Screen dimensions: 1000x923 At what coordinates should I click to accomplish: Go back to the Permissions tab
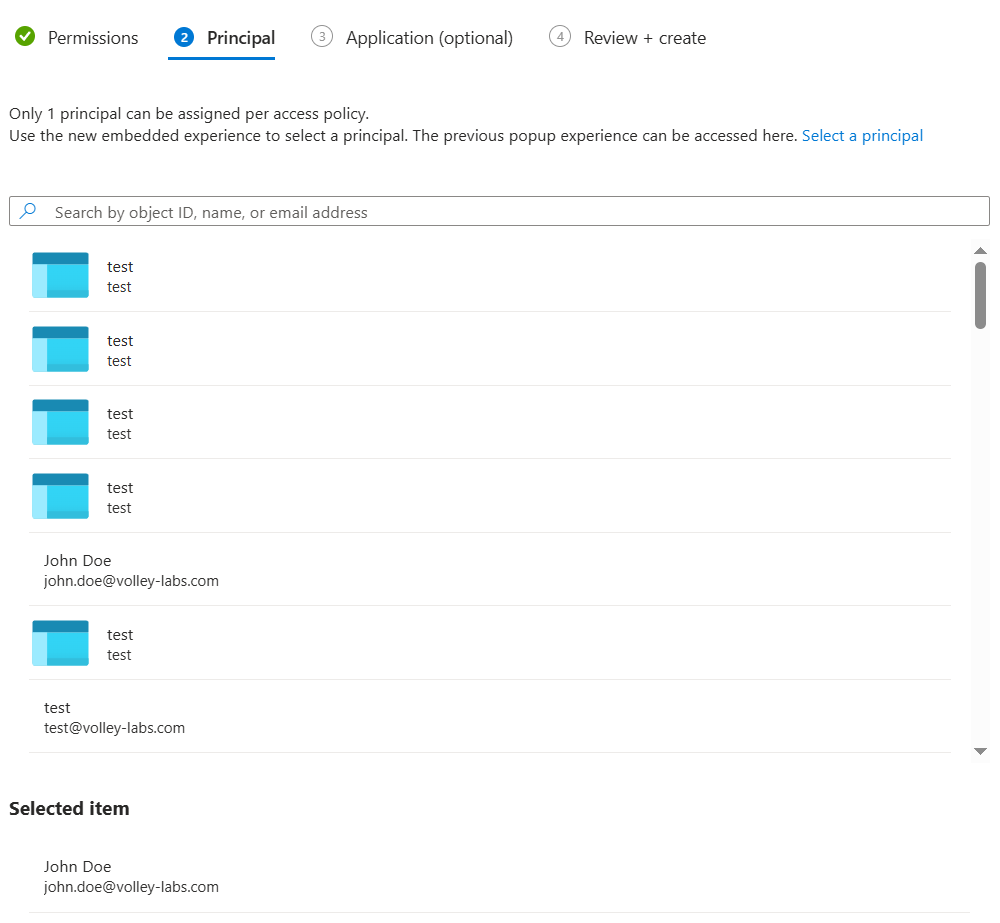93,38
